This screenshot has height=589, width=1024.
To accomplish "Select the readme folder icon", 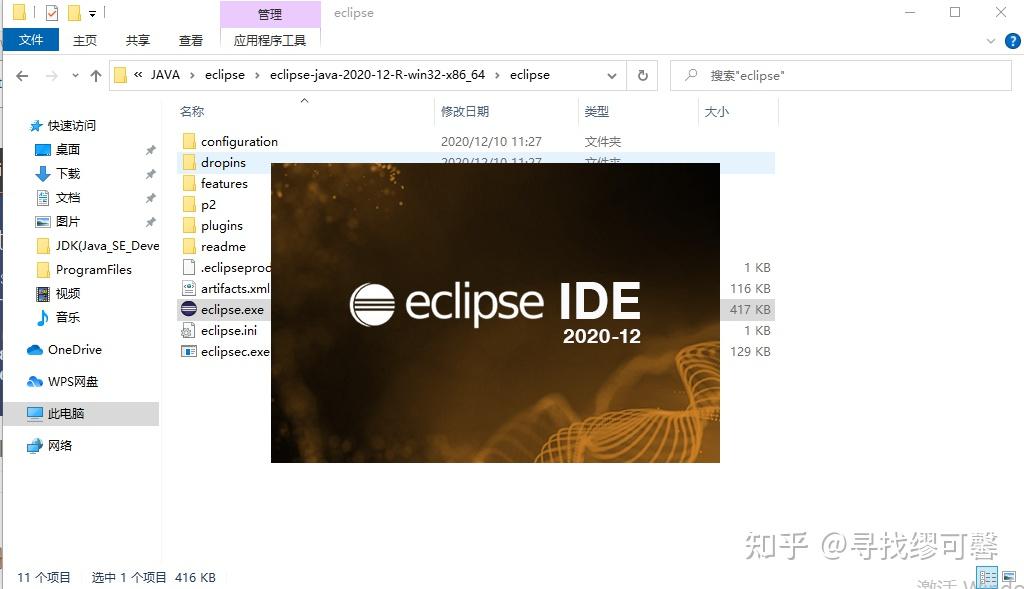I will (189, 246).
